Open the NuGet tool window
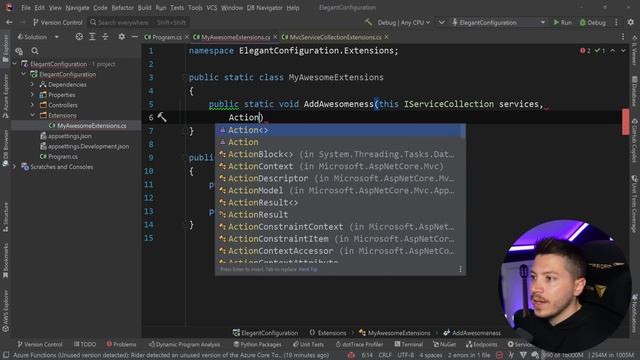640x360 pixels. coord(444,344)
